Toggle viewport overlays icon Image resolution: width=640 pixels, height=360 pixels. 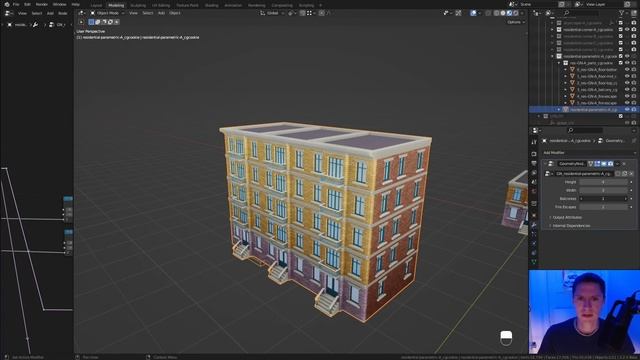473,13
